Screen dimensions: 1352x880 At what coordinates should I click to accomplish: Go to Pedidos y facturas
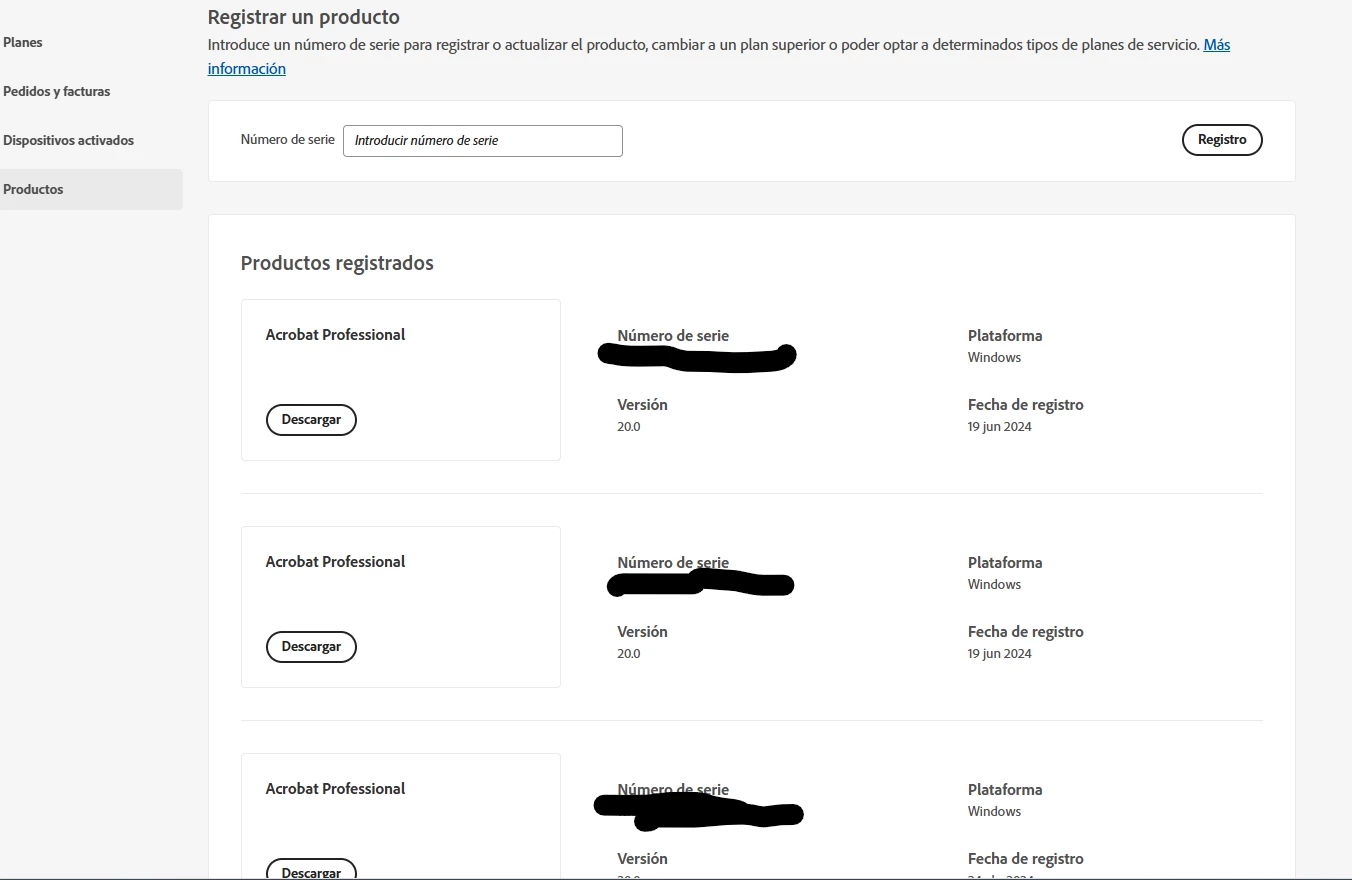[57, 91]
